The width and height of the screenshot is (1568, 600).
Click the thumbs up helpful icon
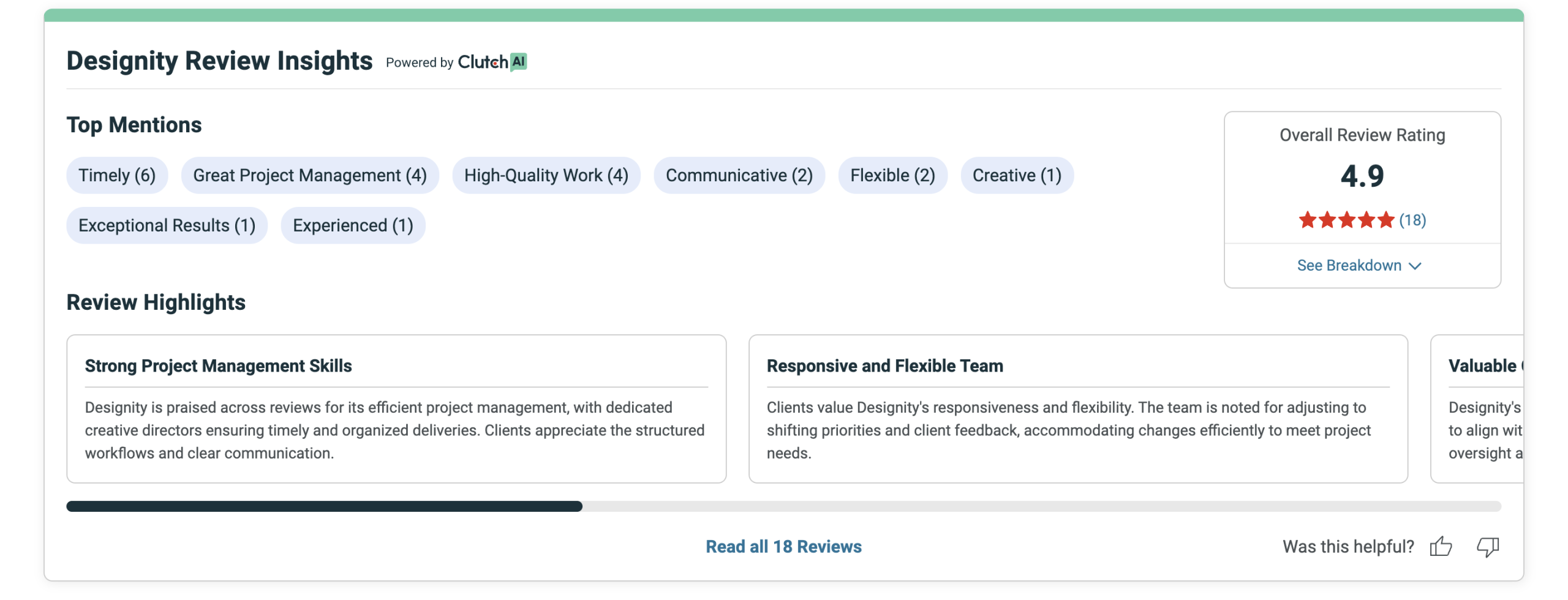(x=1441, y=546)
